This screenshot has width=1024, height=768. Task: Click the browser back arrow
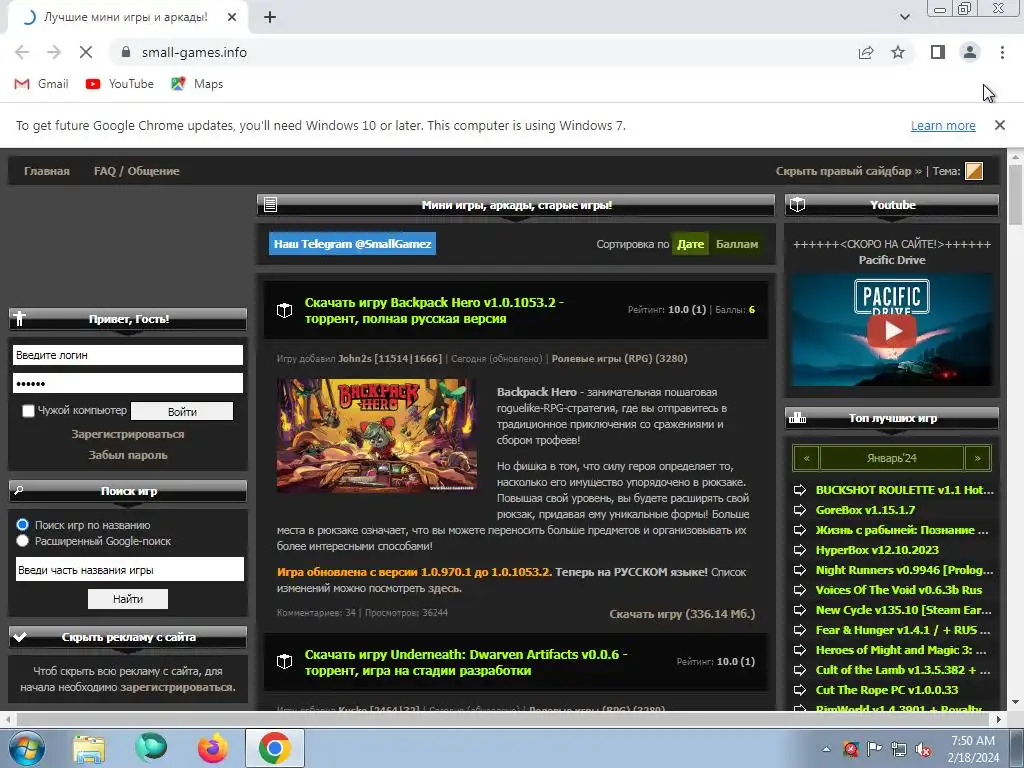(x=22, y=52)
